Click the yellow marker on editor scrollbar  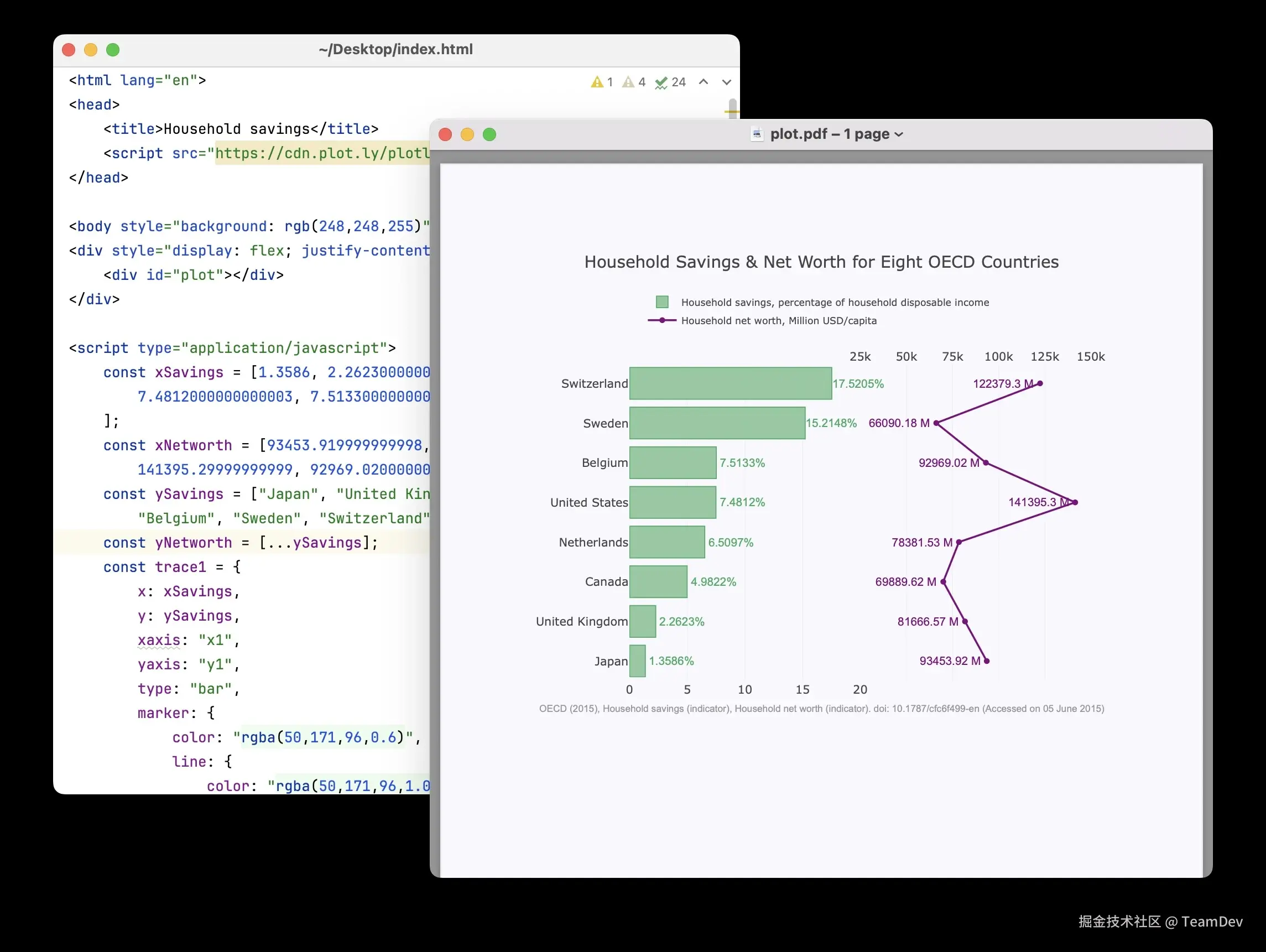tap(731, 111)
